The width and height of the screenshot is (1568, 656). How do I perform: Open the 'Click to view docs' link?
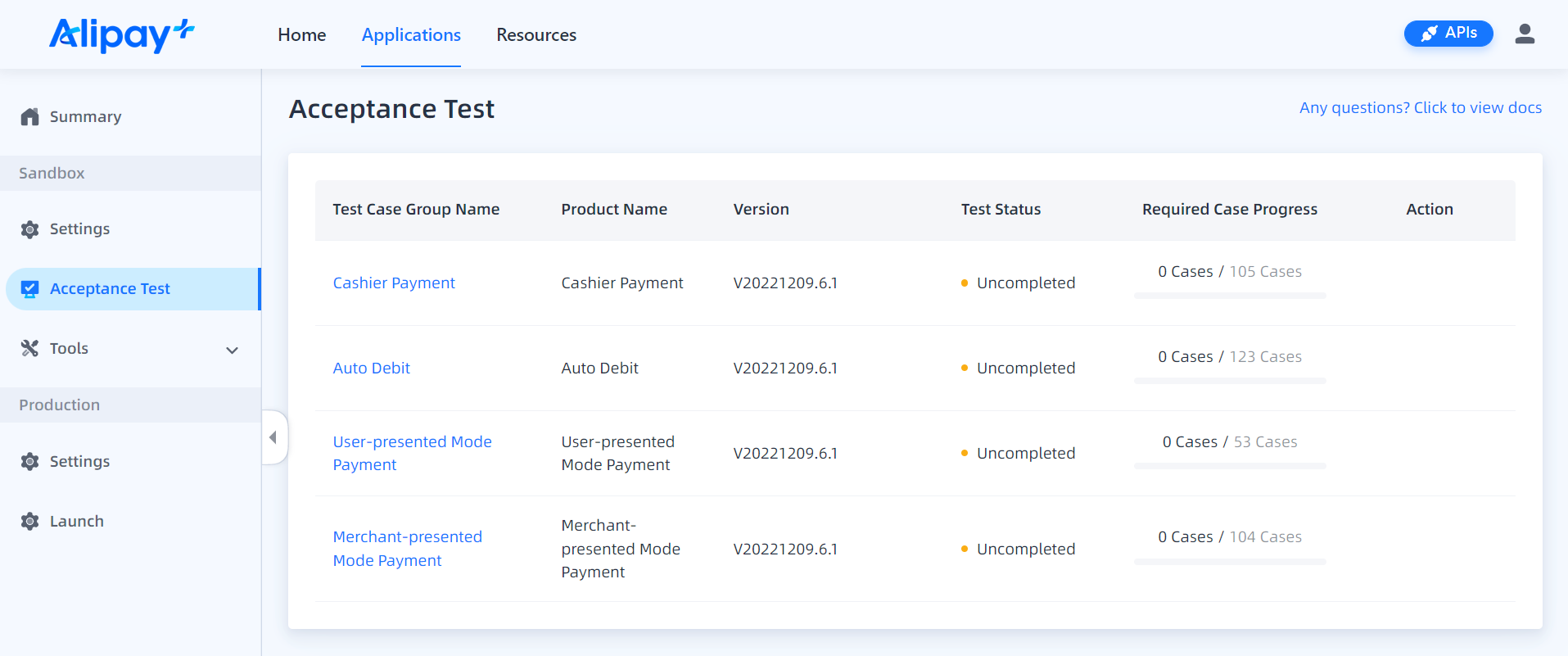[x=1420, y=108]
